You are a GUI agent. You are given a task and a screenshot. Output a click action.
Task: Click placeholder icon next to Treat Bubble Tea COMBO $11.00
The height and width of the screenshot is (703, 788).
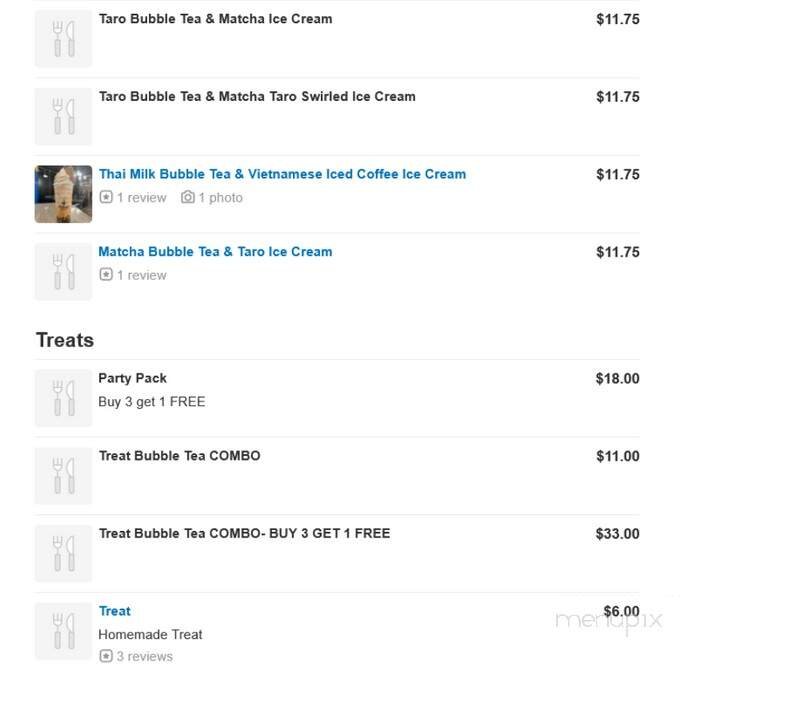click(x=63, y=476)
